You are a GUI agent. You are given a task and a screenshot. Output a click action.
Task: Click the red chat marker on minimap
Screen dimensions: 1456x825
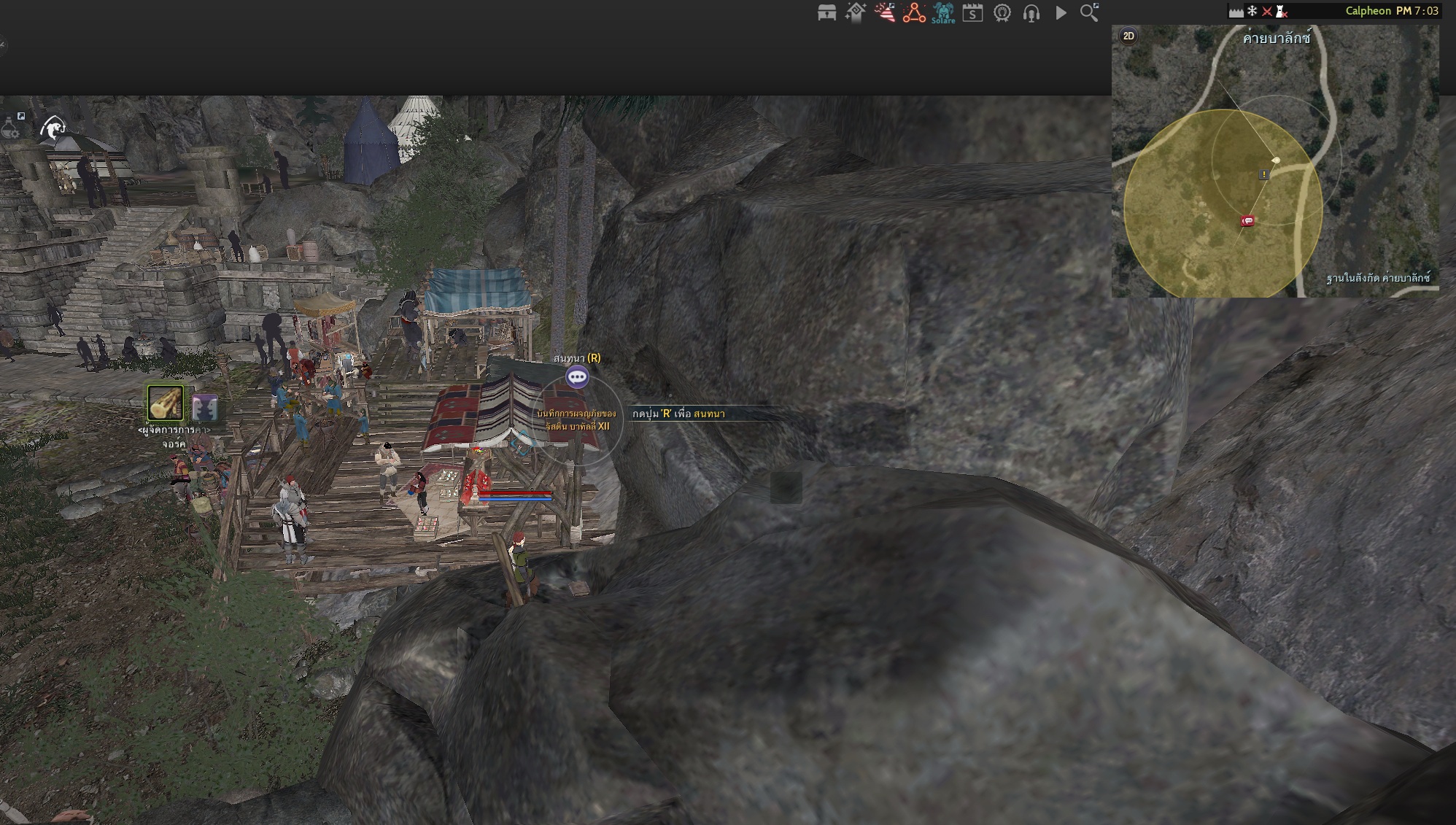click(1247, 221)
